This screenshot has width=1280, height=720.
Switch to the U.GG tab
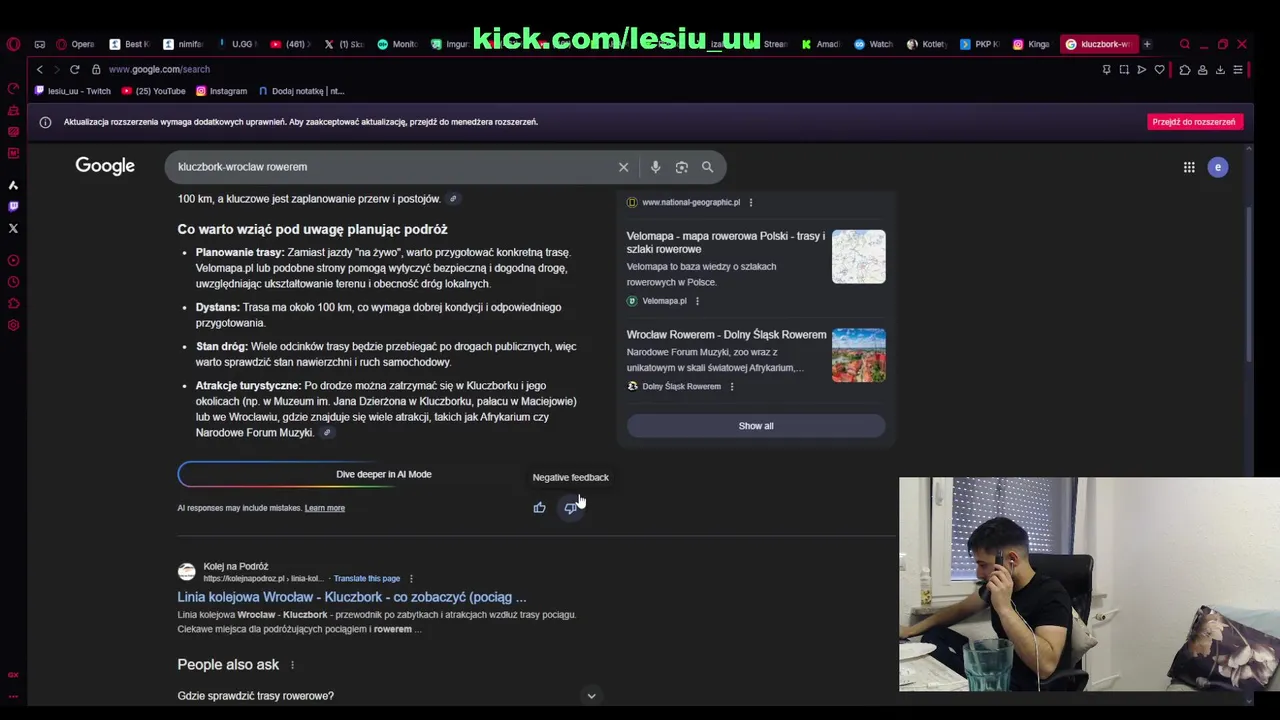point(237,44)
